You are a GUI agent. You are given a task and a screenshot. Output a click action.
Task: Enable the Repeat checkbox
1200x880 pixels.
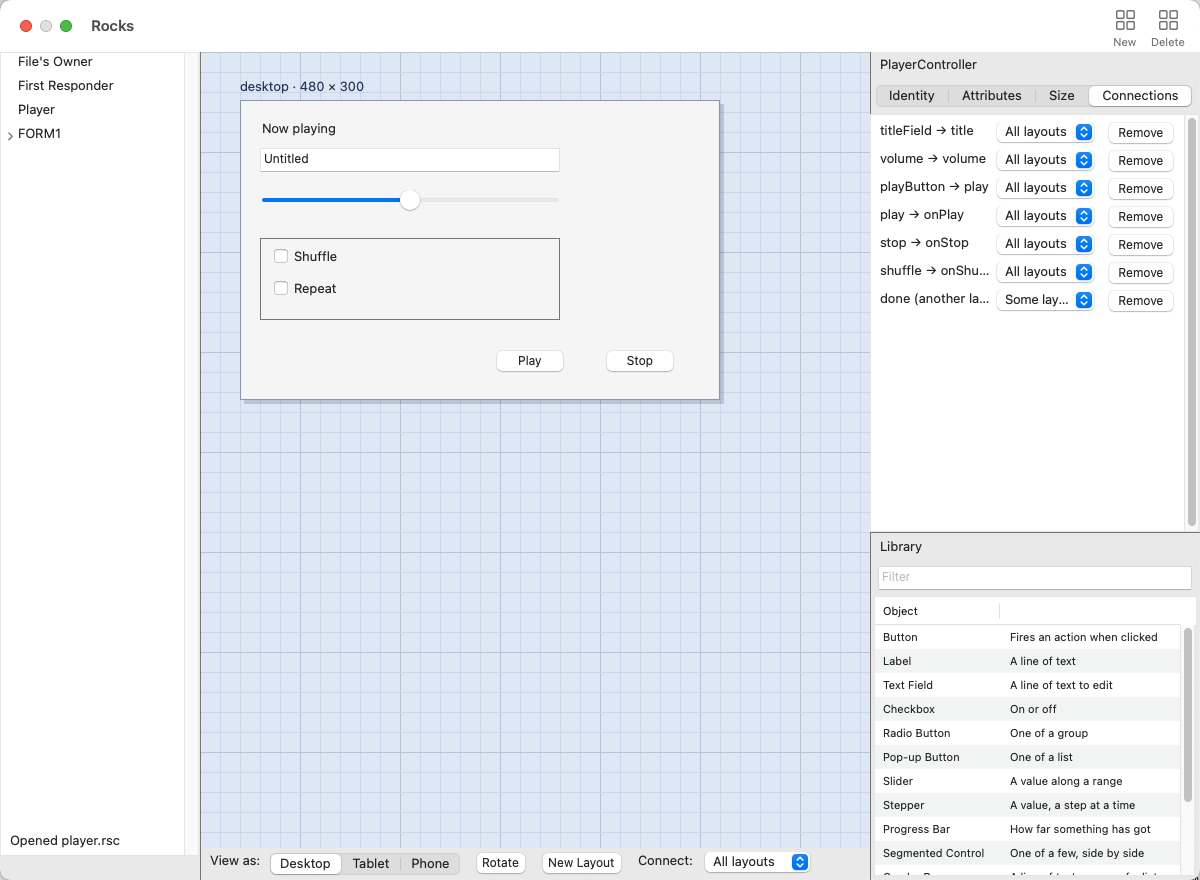click(281, 288)
